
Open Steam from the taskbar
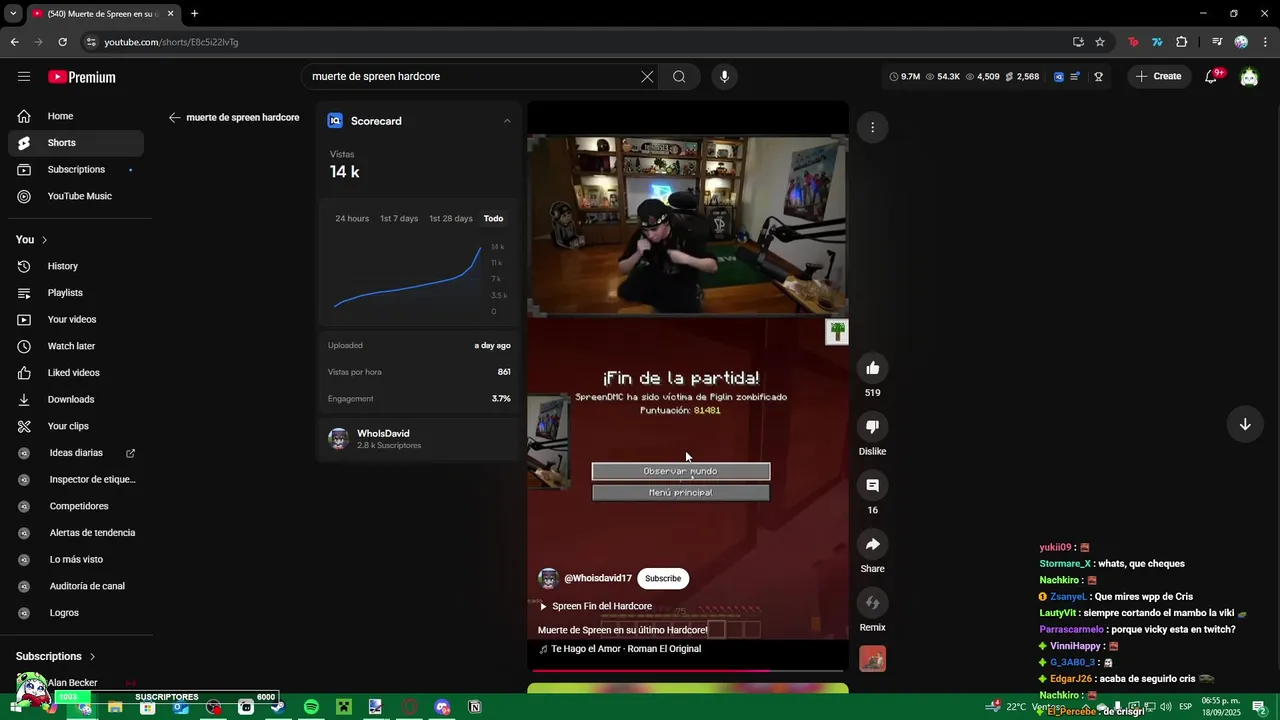click(x=278, y=707)
